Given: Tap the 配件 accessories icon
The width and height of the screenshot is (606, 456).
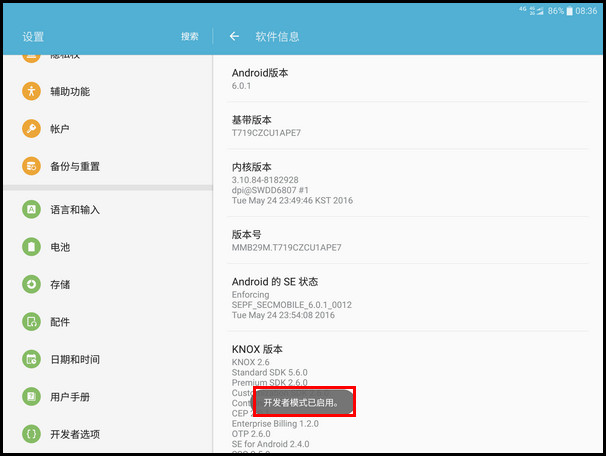Looking at the screenshot, I should pos(31,322).
